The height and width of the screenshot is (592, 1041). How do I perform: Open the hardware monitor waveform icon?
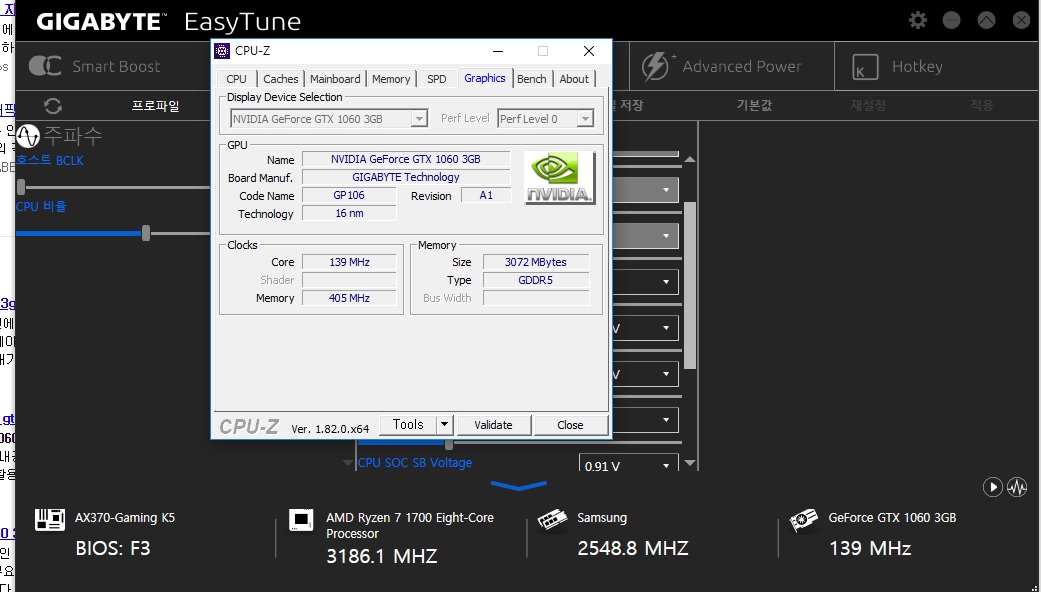[1016, 487]
